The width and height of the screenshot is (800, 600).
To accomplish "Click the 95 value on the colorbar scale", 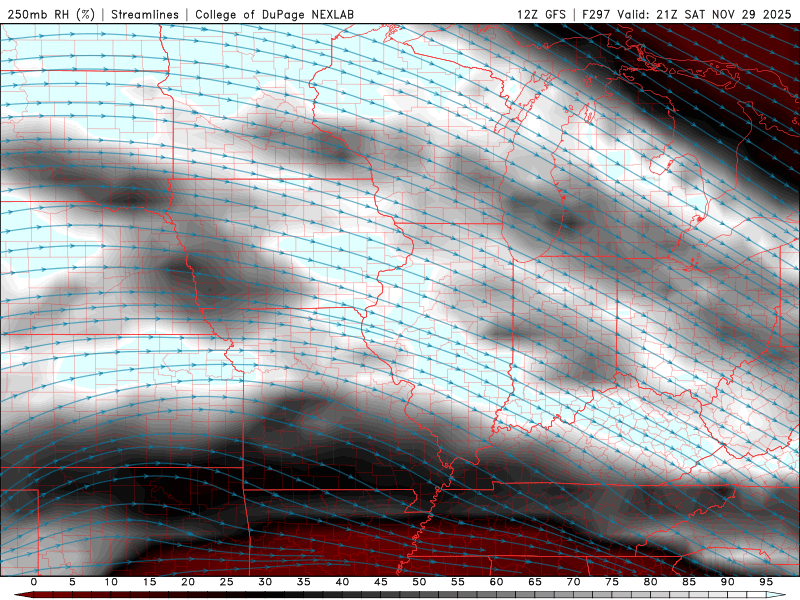I will (766, 582).
